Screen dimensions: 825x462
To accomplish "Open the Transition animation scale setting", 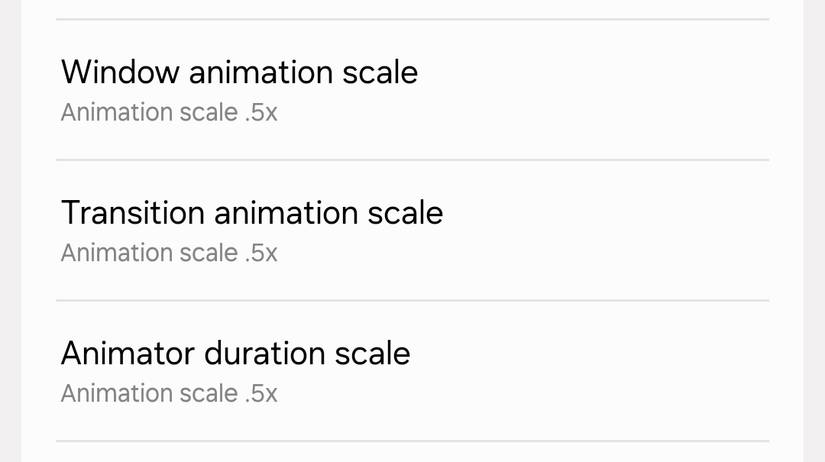I will (412, 231).
